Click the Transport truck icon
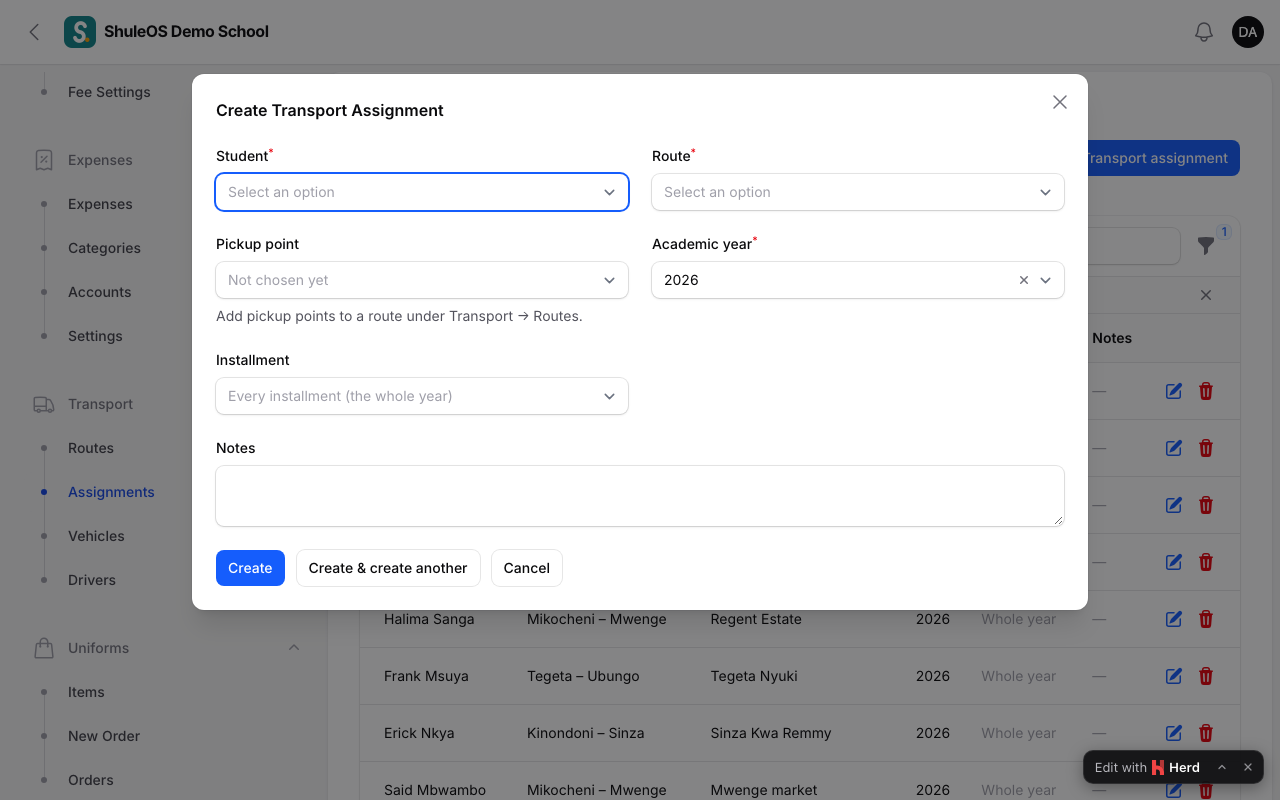1280x800 pixels. 44,404
